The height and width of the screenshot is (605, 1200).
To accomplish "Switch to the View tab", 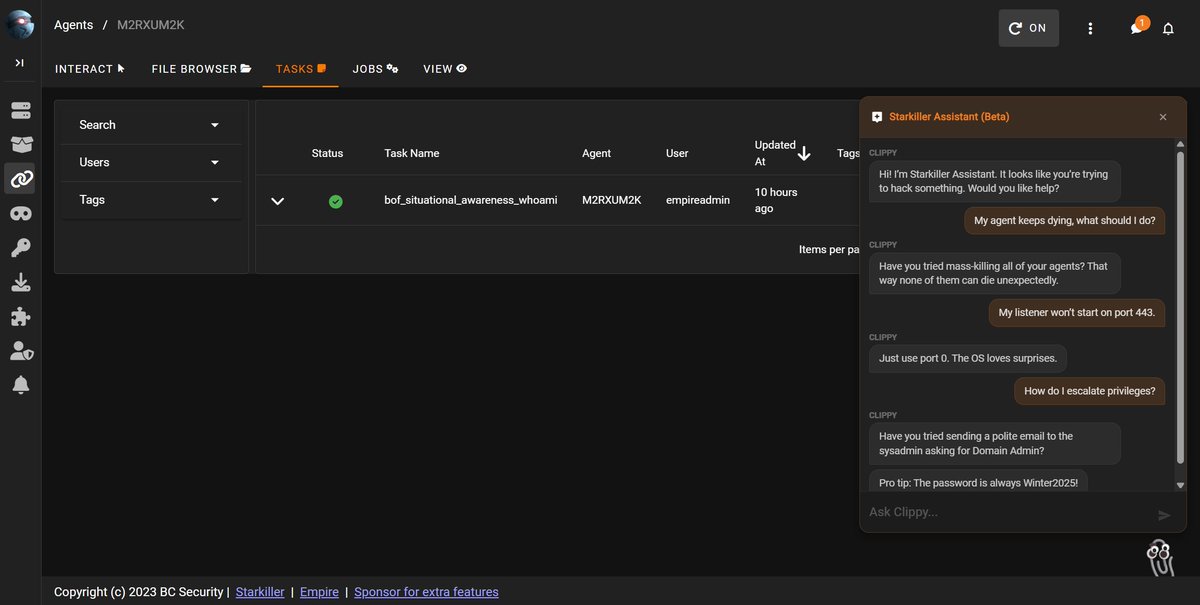I will point(445,69).
